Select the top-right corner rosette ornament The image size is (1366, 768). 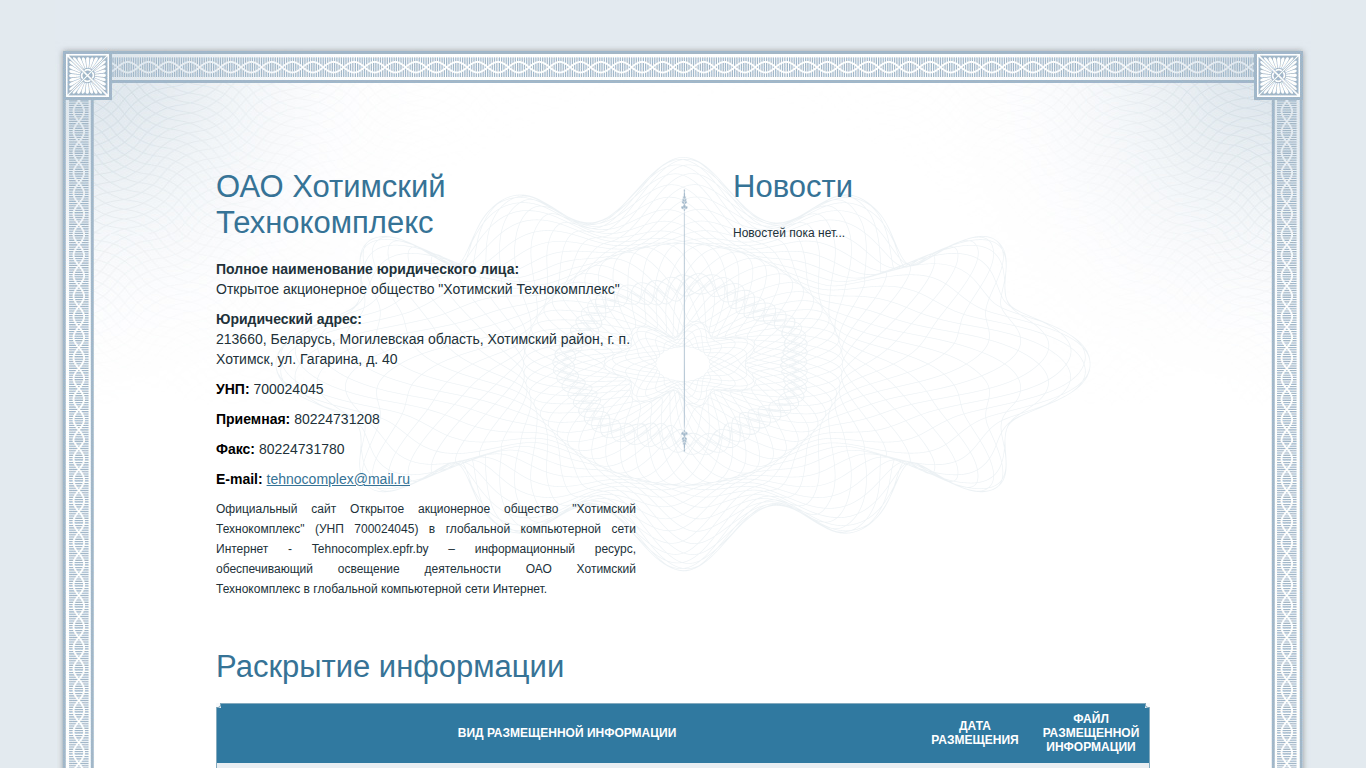pyautogui.click(x=1277, y=75)
